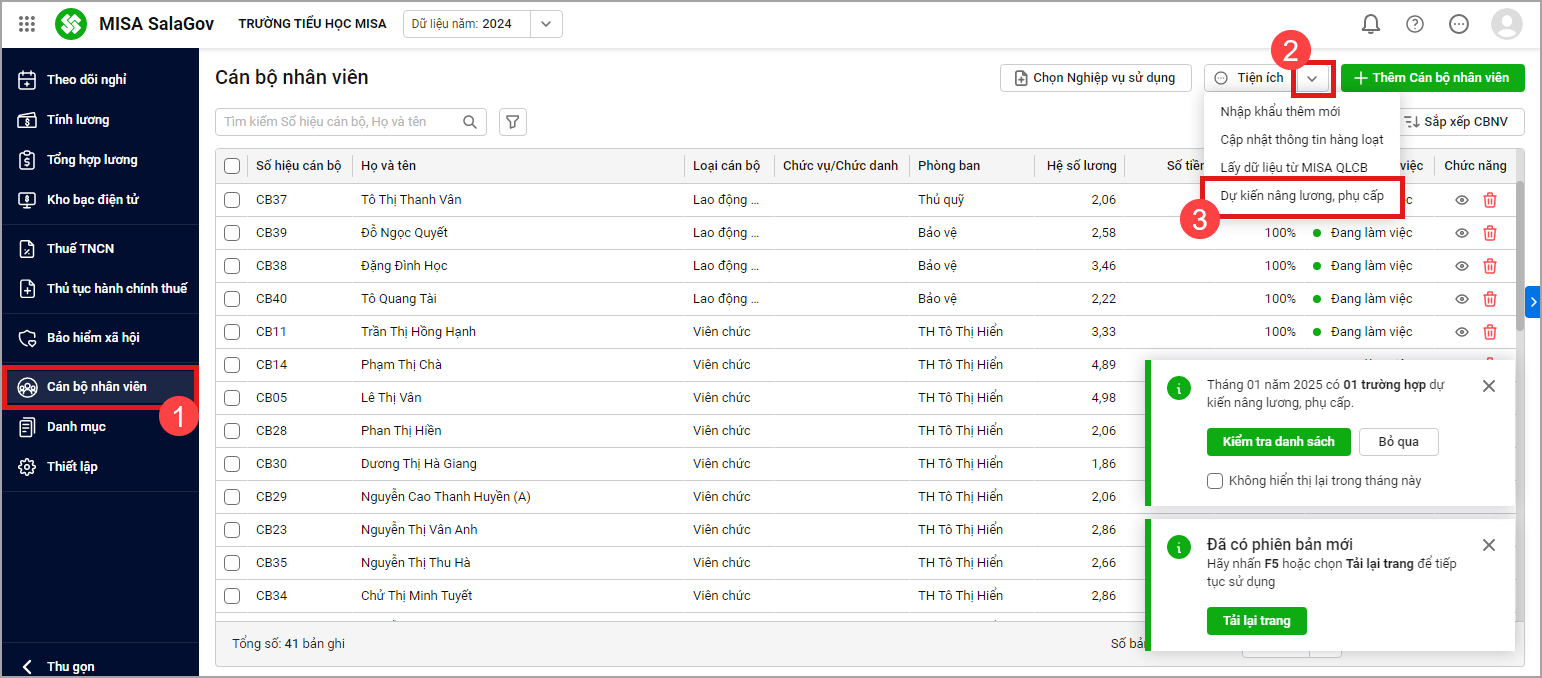Toggle the select-all header checkbox

pos(232,166)
